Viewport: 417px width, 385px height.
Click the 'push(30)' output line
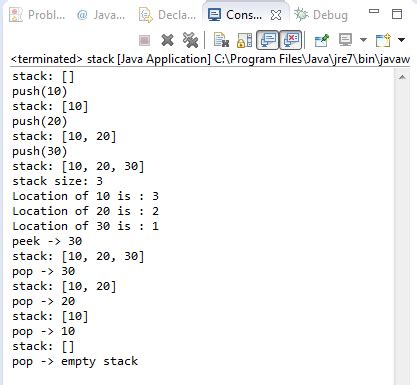[40, 151]
